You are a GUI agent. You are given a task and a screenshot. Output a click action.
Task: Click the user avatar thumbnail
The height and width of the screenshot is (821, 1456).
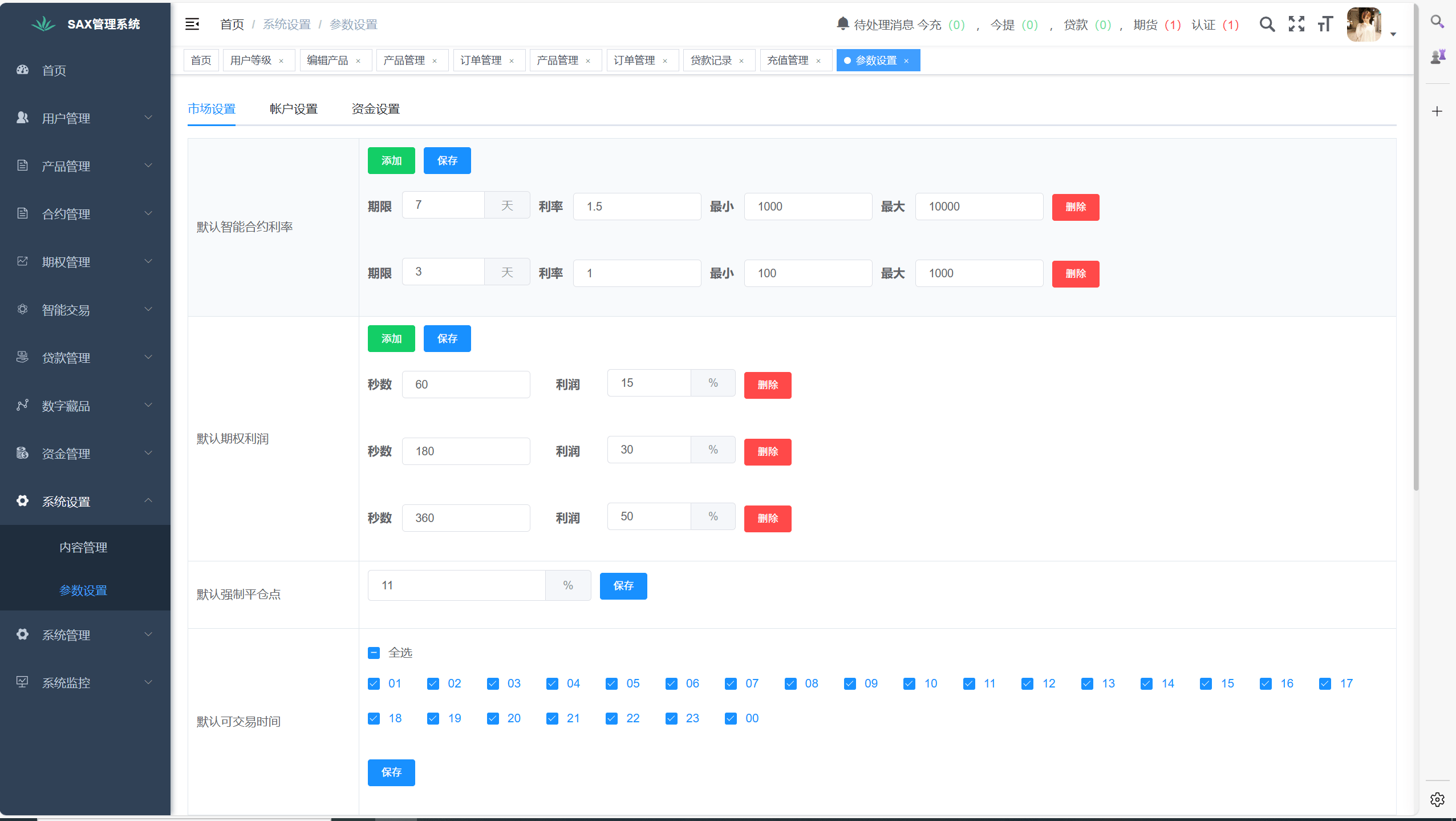coord(1364,25)
